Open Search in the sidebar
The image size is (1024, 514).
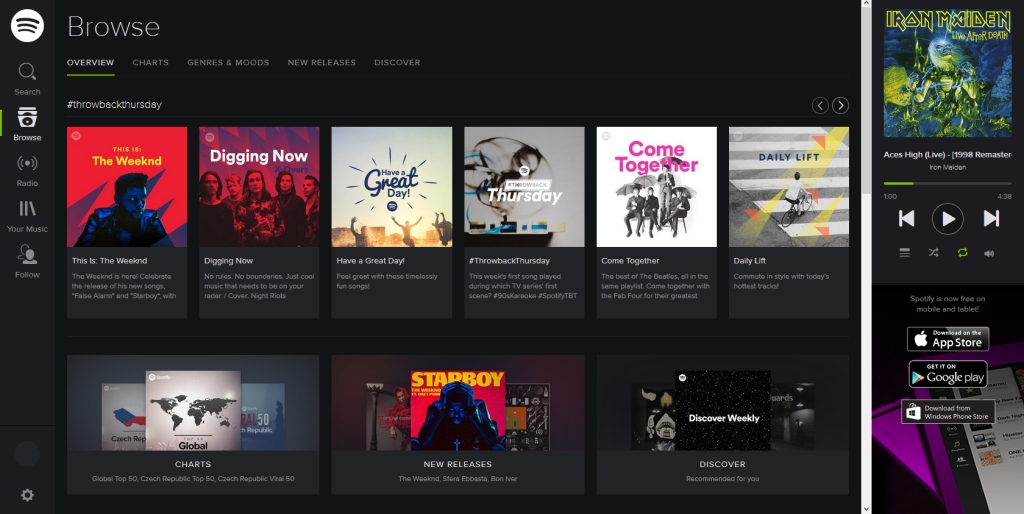coord(27,79)
